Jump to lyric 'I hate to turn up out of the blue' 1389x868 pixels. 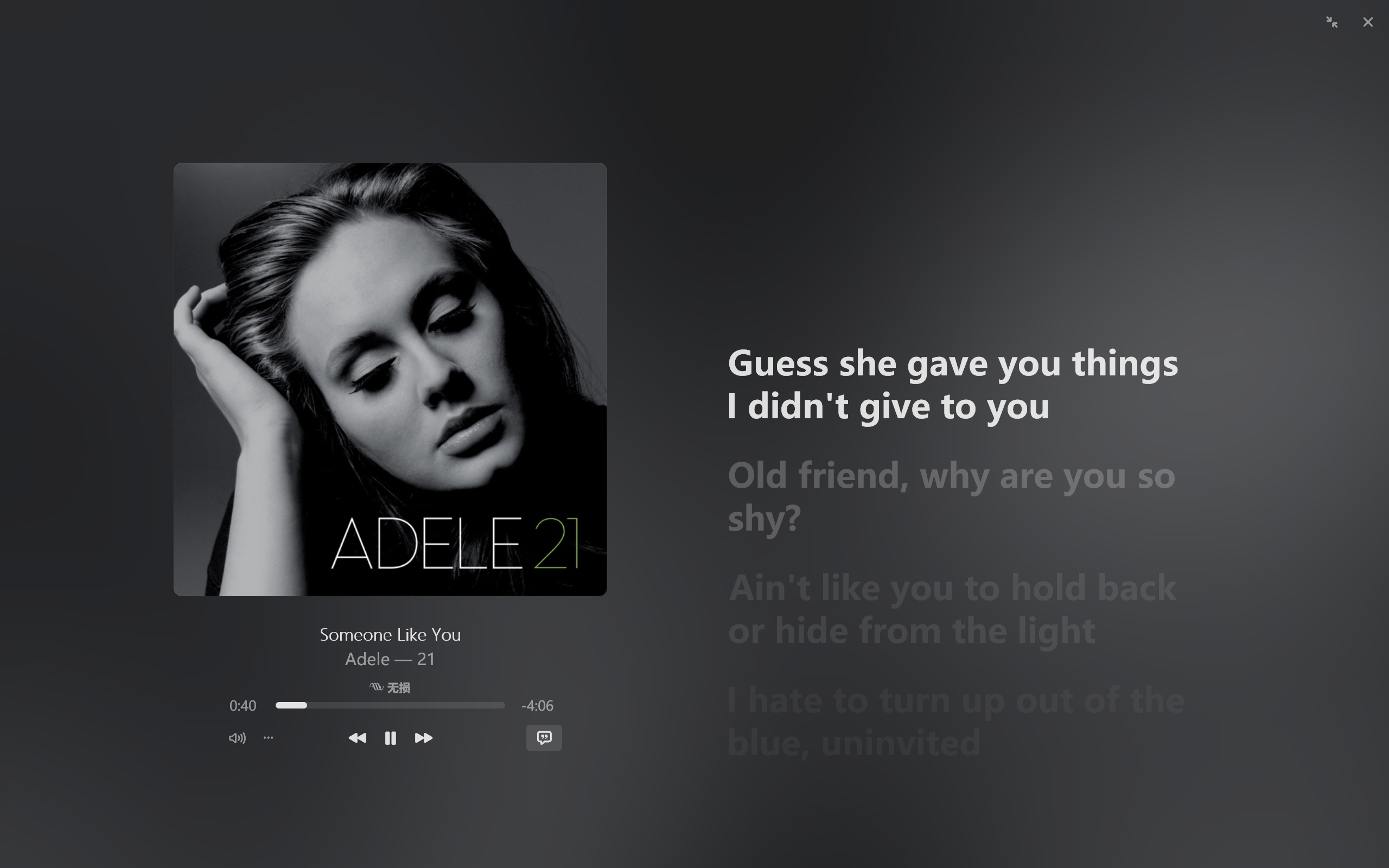(956, 721)
